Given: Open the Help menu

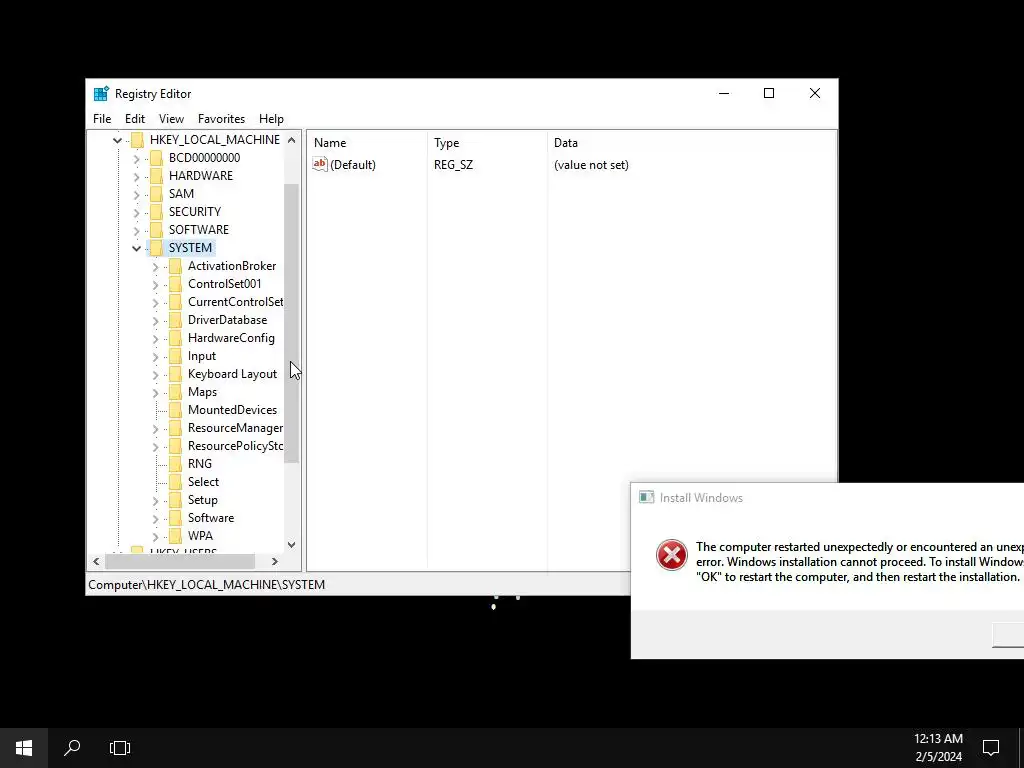Looking at the screenshot, I should pyautogui.click(x=271, y=119).
